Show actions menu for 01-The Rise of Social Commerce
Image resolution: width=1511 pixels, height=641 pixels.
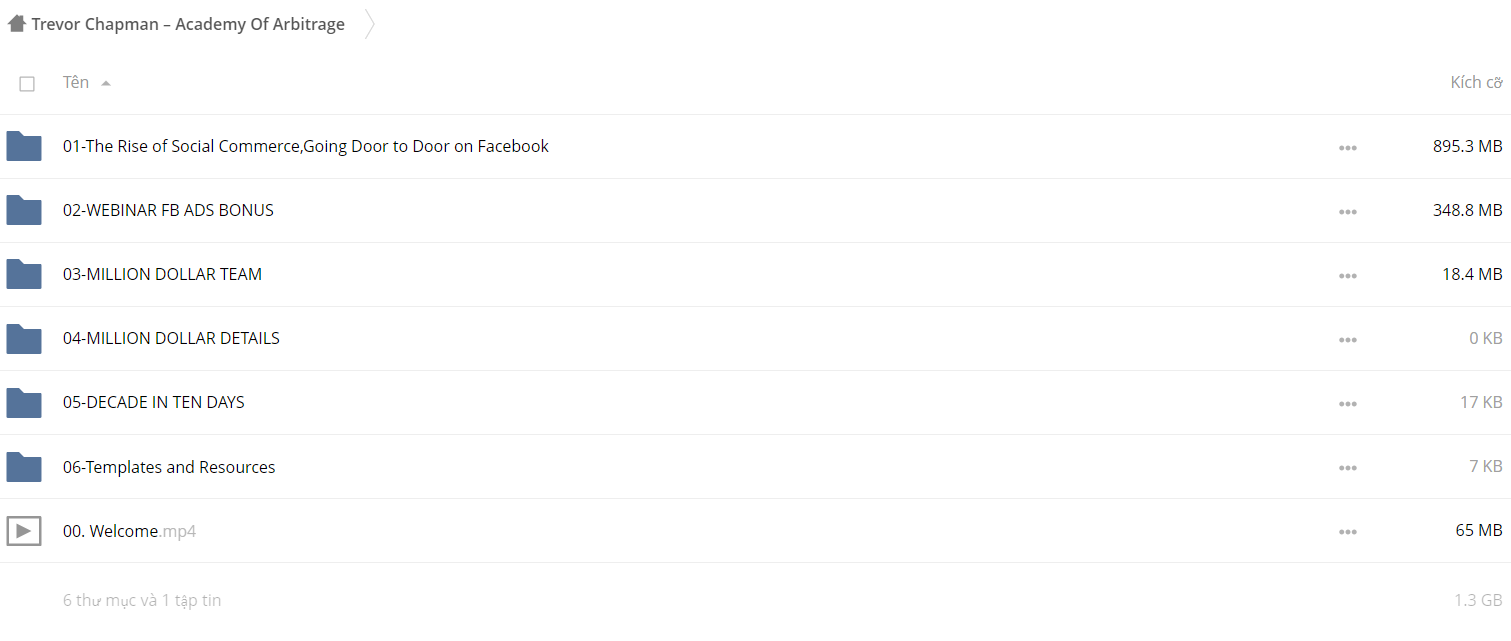[1348, 148]
